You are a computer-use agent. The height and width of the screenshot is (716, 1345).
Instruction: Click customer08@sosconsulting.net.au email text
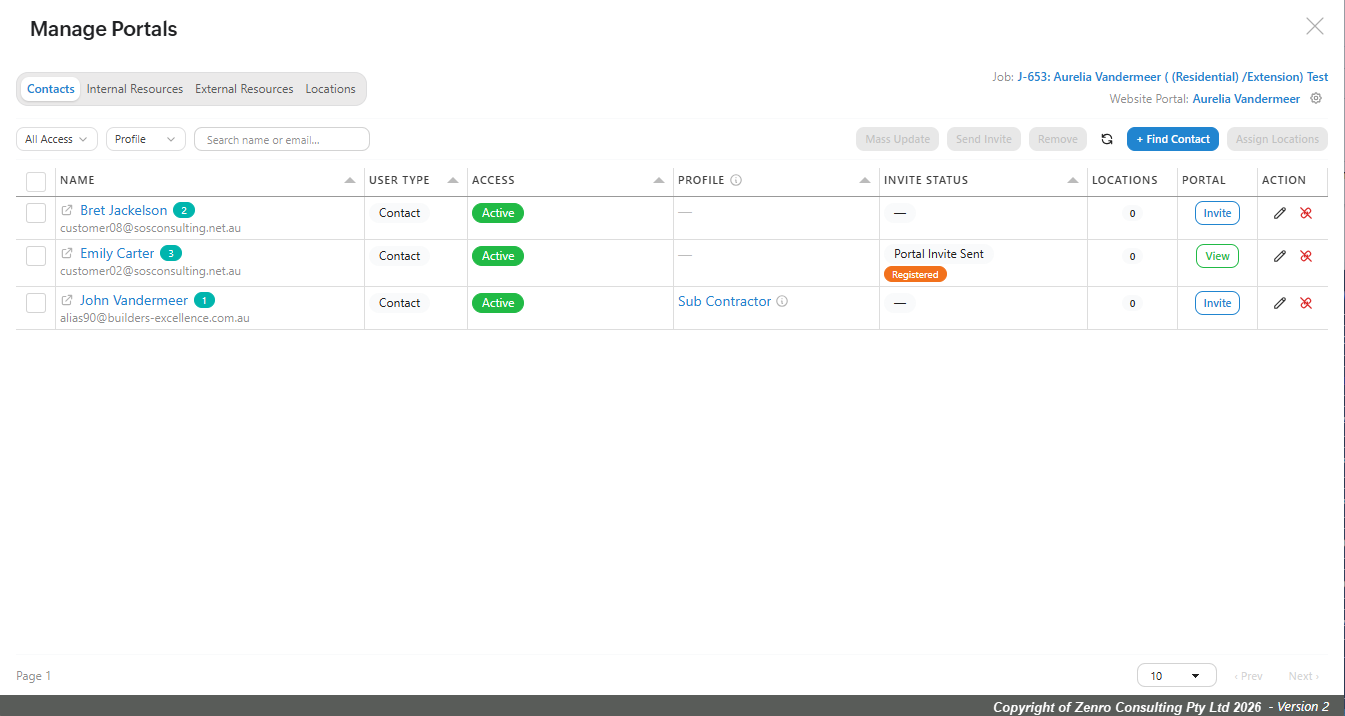point(150,228)
